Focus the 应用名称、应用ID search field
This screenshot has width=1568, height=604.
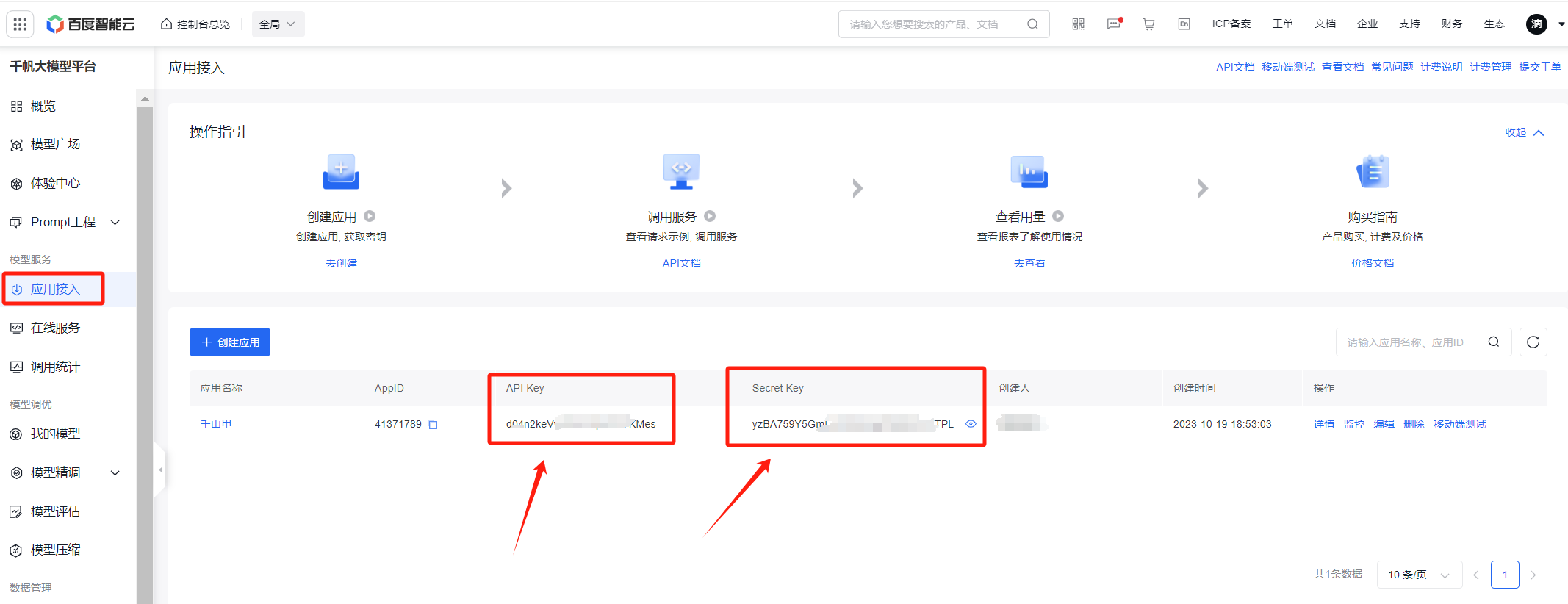pyautogui.click(x=1423, y=342)
